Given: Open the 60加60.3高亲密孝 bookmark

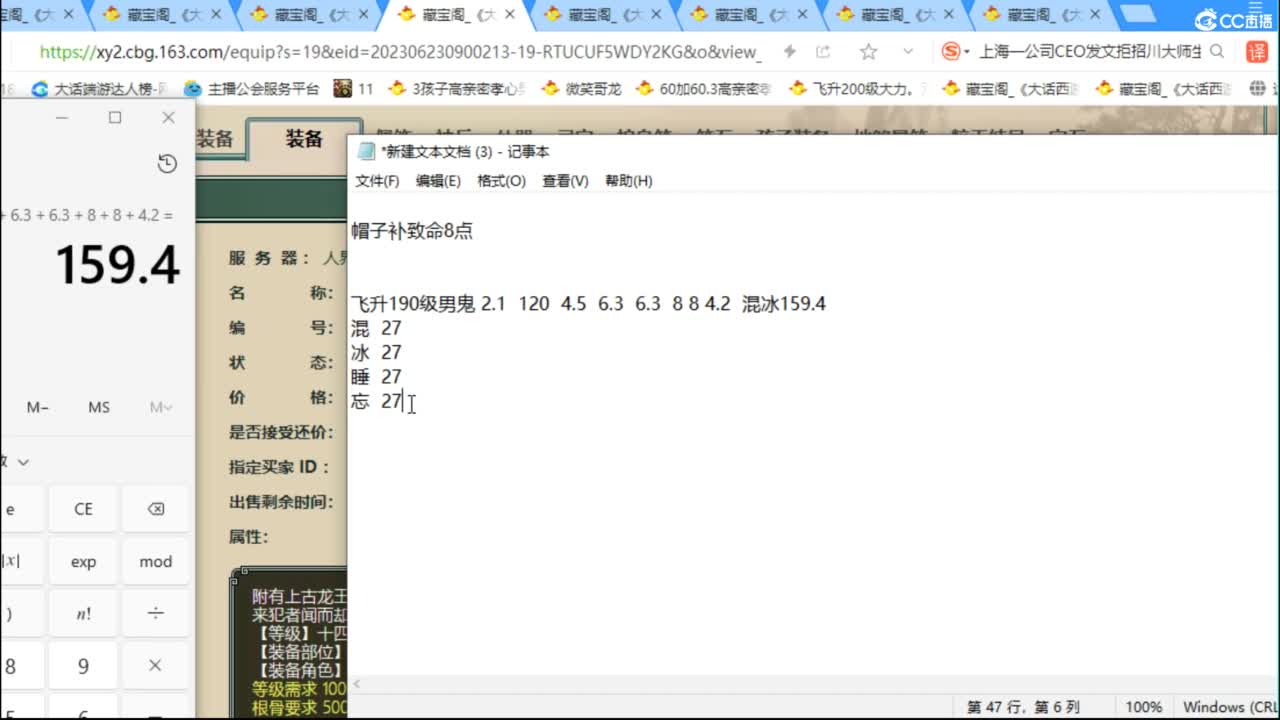Looking at the screenshot, I should tap(705, 89).
